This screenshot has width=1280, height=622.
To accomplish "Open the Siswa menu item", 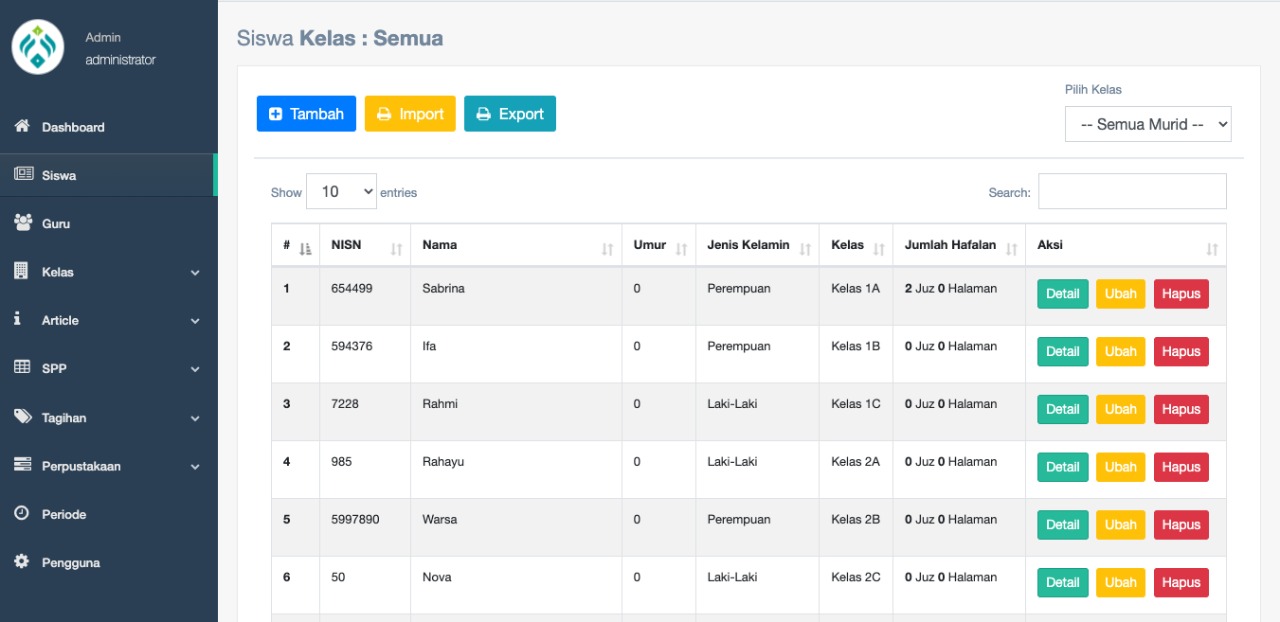I will pos(59,175).
